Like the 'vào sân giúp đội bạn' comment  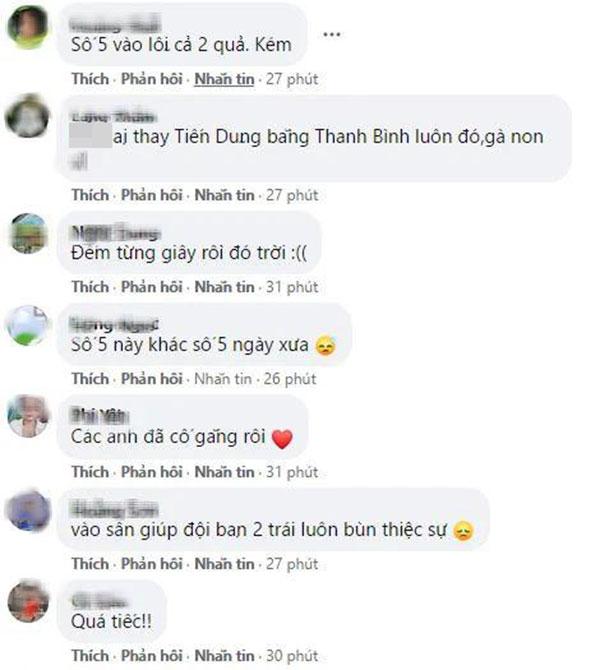pyautogui.click(x=90, y=564)
